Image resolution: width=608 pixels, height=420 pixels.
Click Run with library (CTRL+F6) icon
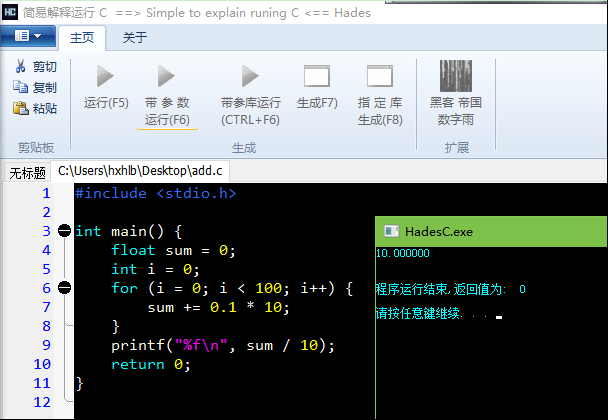coord(249,76)
